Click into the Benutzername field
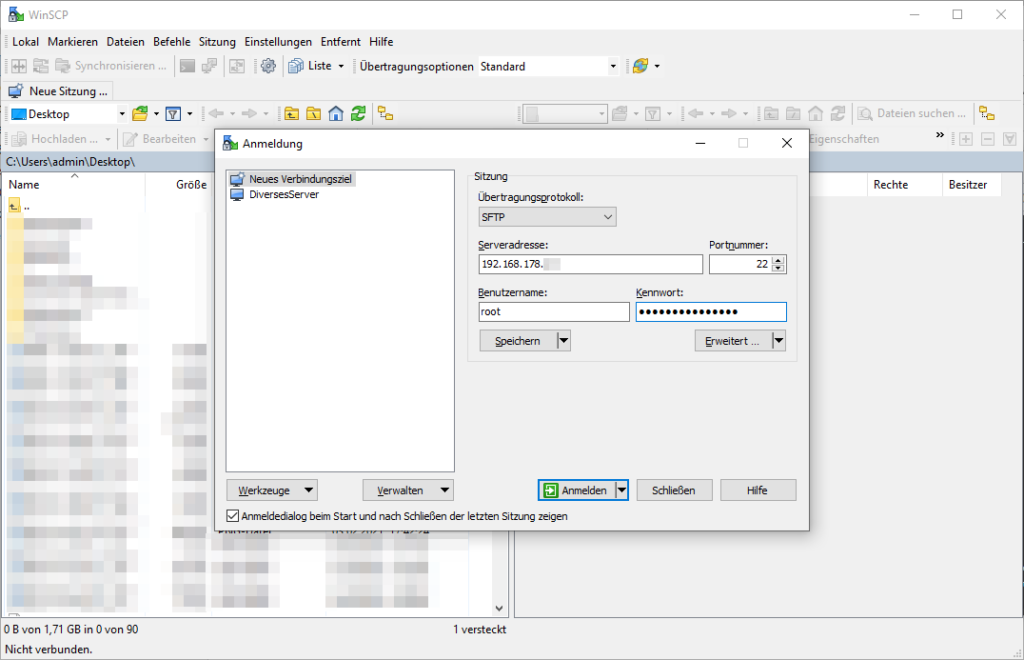Viewport: 1024px width, 660px height. [x=554, y=312]
